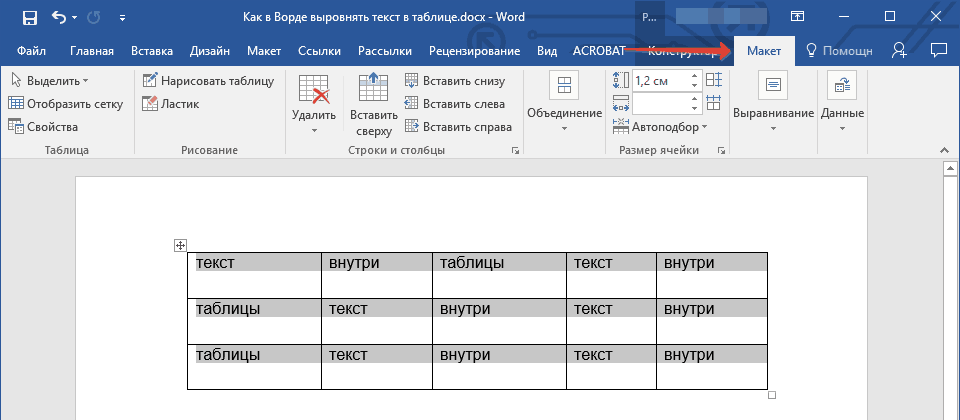Switch to the Вставка tab
Image resolution: width=960 pixels, height=420 pixels.
click(x=151, y=51)
